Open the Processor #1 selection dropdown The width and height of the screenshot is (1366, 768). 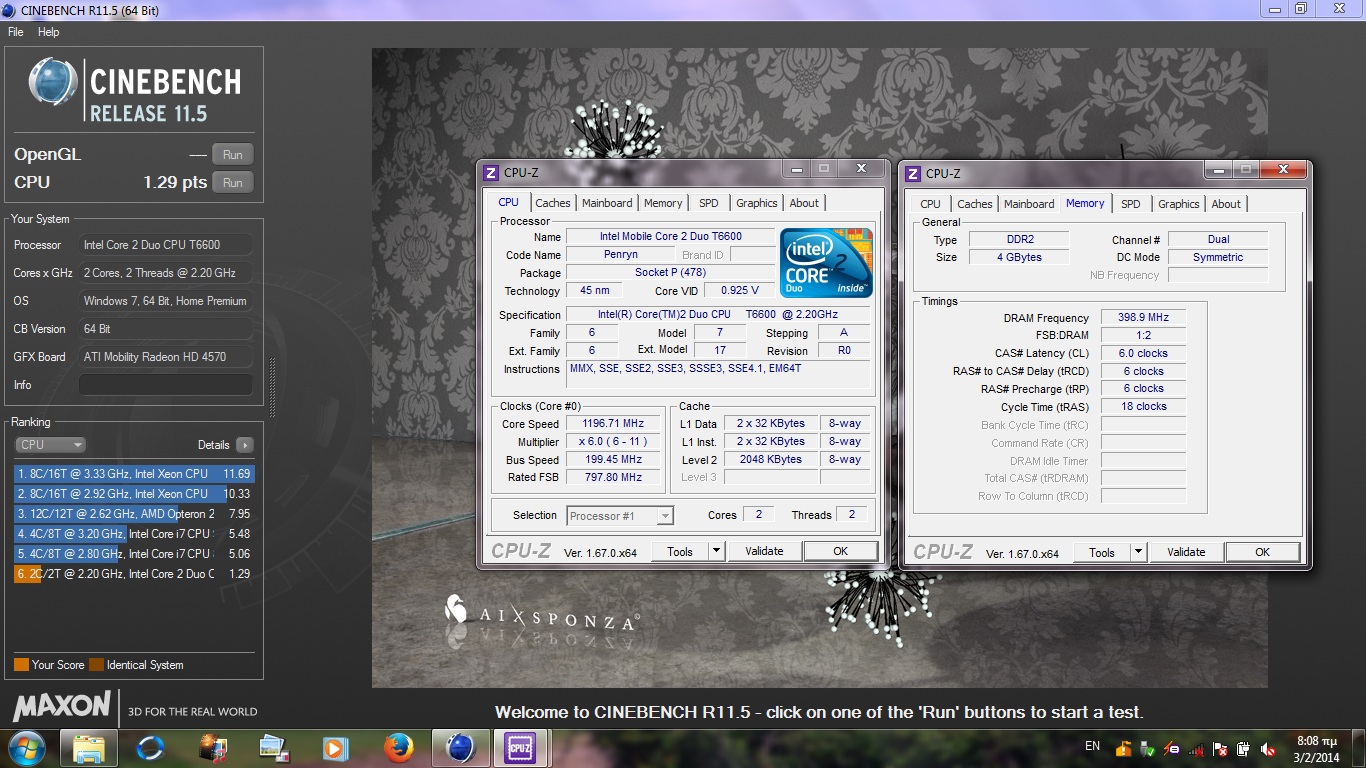pyautogui.click(x=619, y=516)
